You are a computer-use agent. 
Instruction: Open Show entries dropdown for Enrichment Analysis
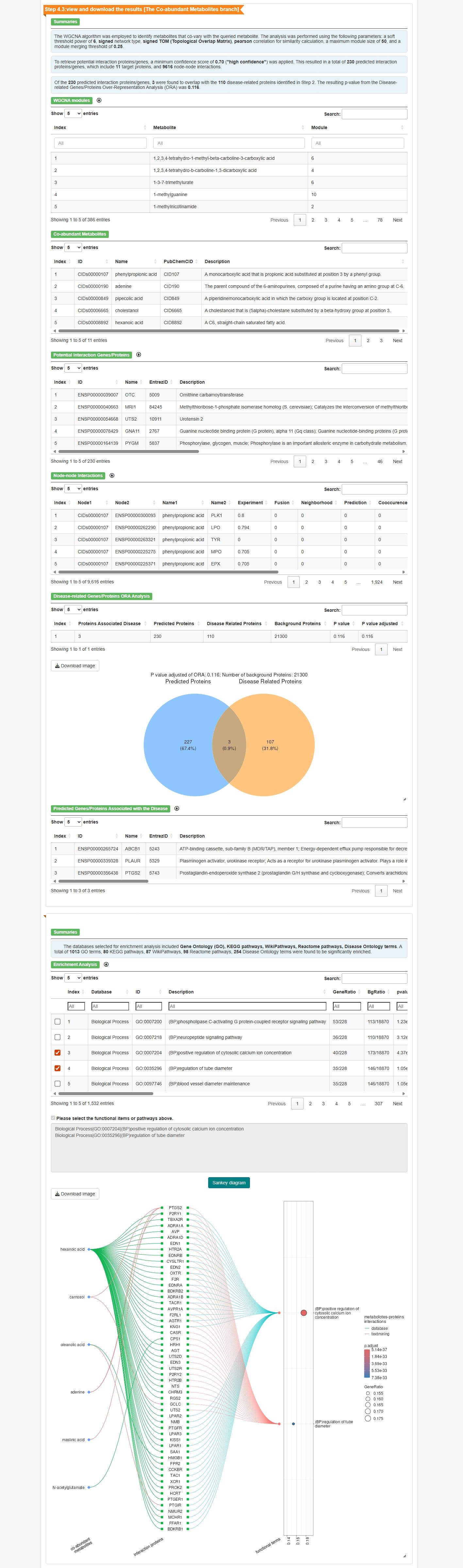[x=73, y=977]
